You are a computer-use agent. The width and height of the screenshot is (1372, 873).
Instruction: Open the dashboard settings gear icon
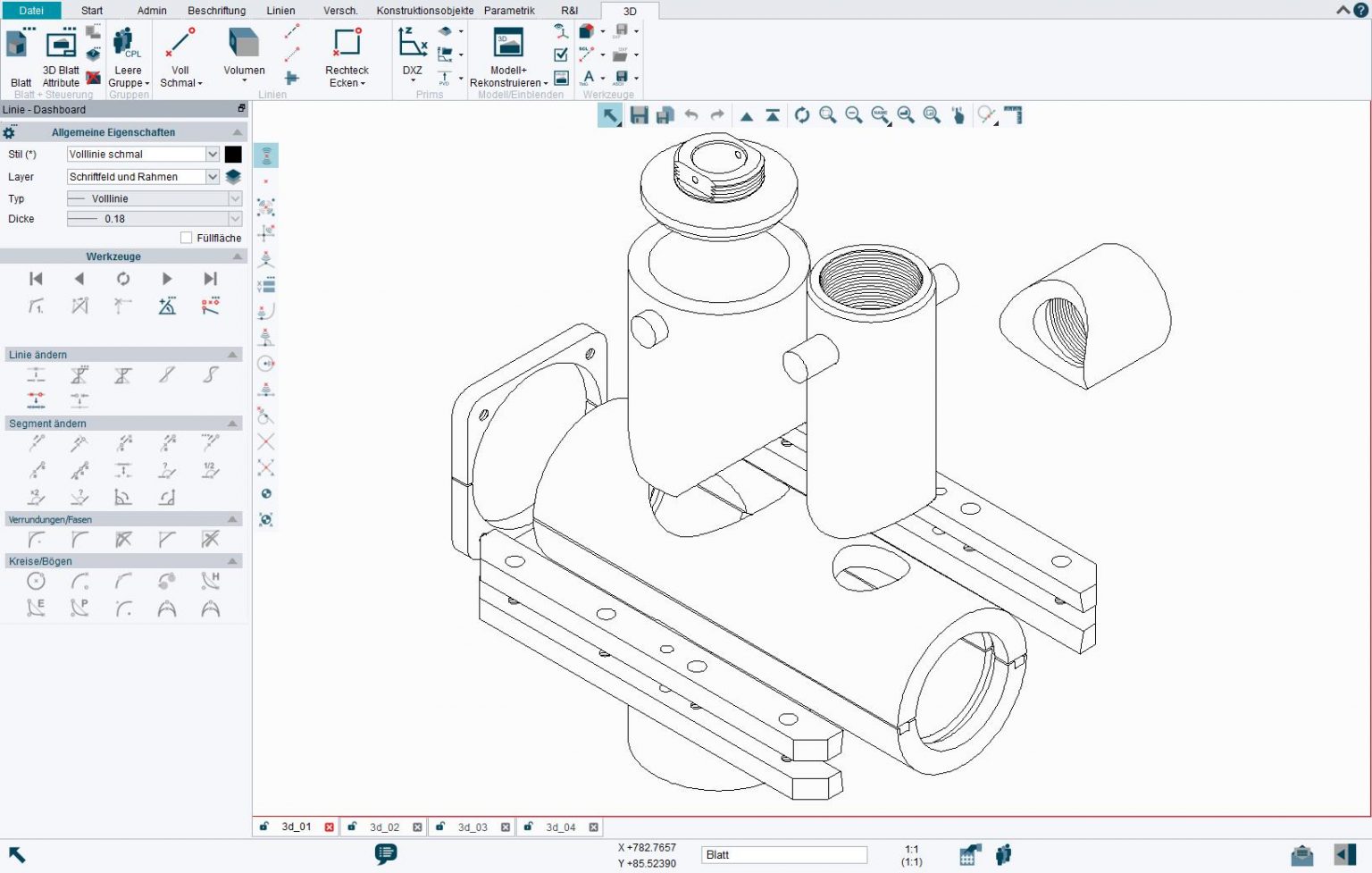tap(10, 131)
